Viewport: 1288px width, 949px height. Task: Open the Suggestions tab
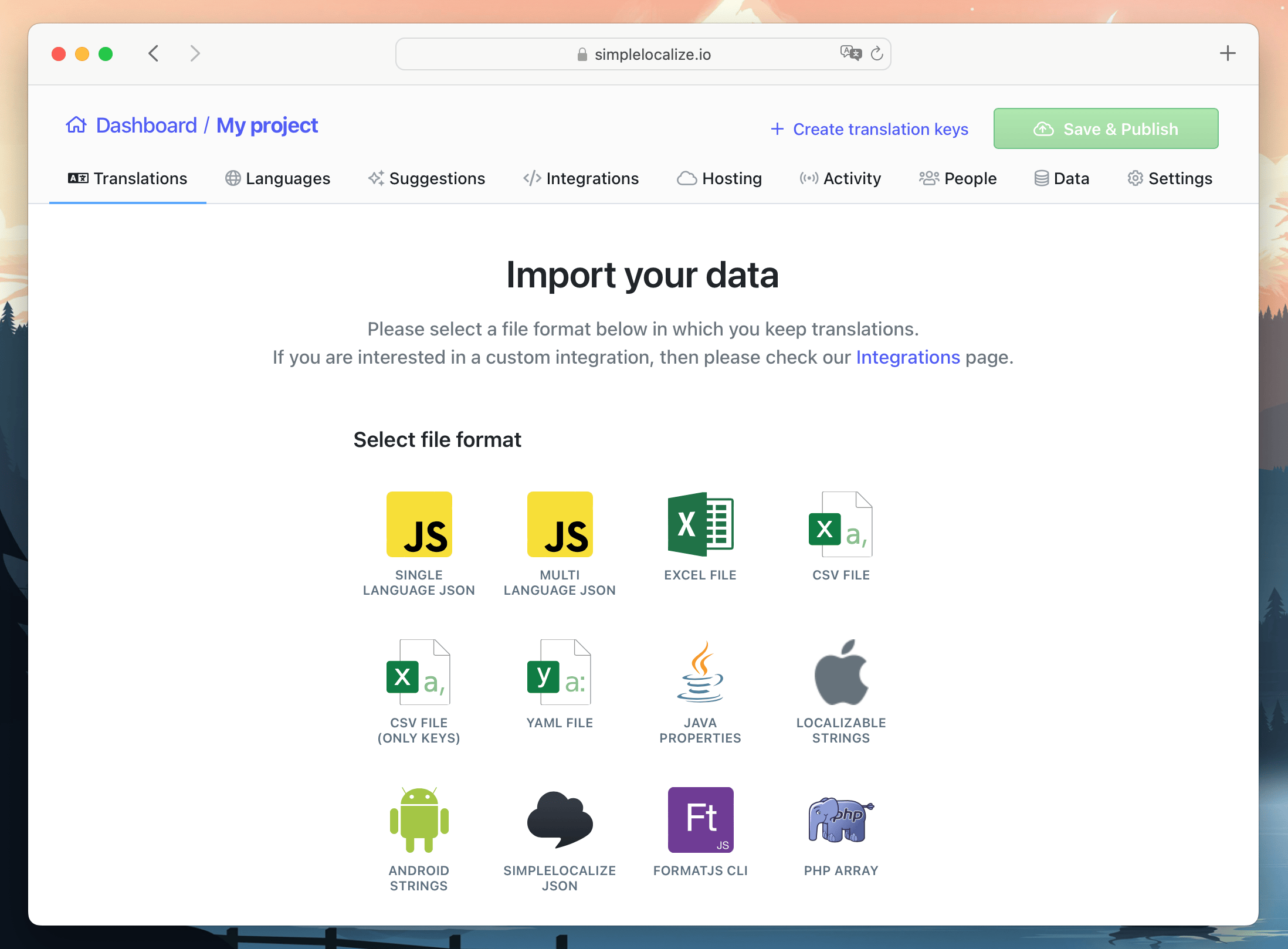[426, 178]
